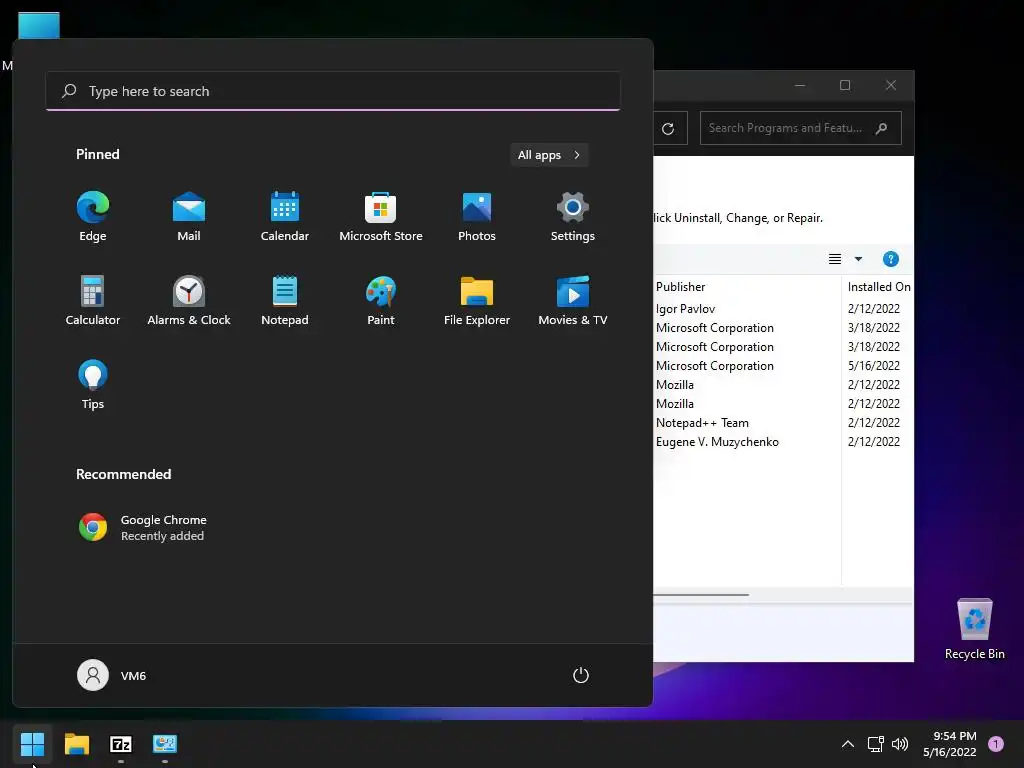The image size is (1024, 768).
Task: Click search magnifier in Programs and Features
Action: point(882,128)
